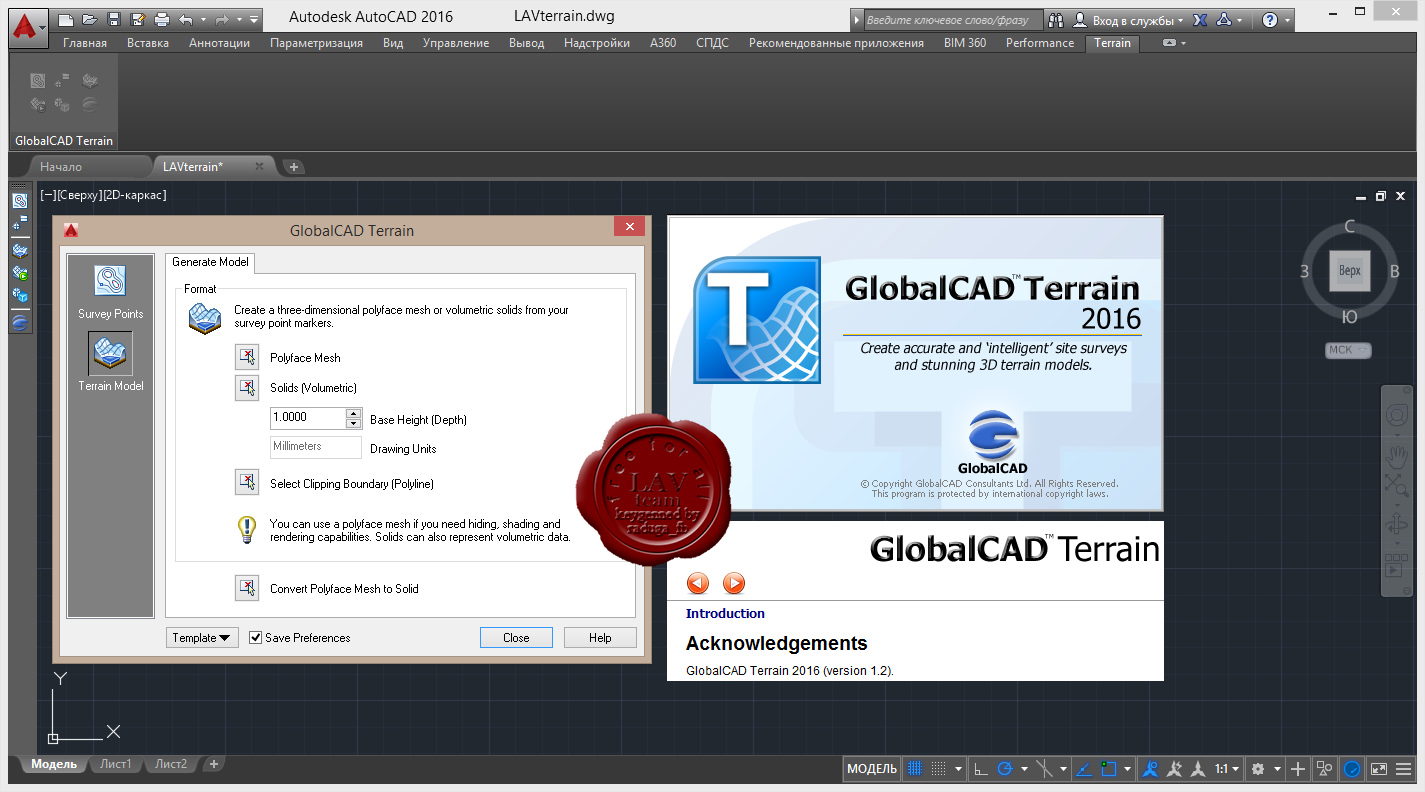Click the МОДЕЛЬ button in status bar
1425x792 pixels.
click(x=872, y=769)
